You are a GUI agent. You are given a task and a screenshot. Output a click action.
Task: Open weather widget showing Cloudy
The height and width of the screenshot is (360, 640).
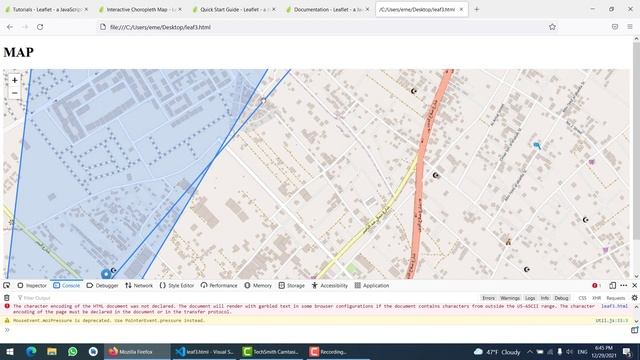[x=497, y=352]
